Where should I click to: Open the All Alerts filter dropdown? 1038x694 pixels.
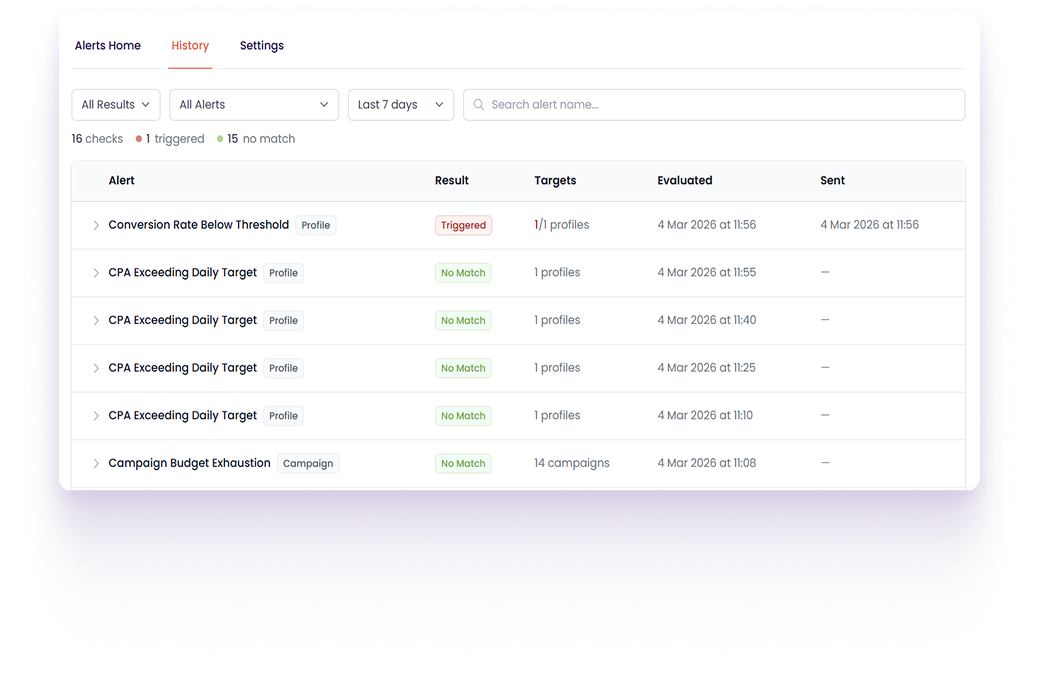(254, 105)
